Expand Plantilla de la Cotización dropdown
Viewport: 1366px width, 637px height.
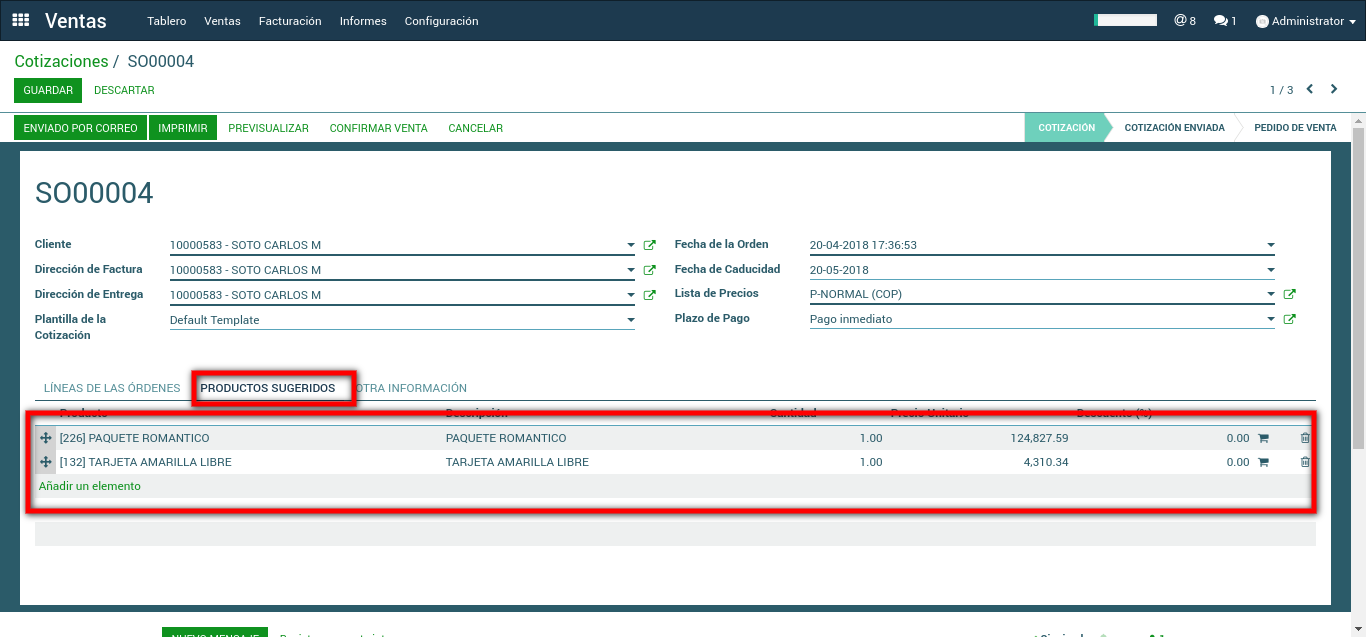tap(630, 320)
